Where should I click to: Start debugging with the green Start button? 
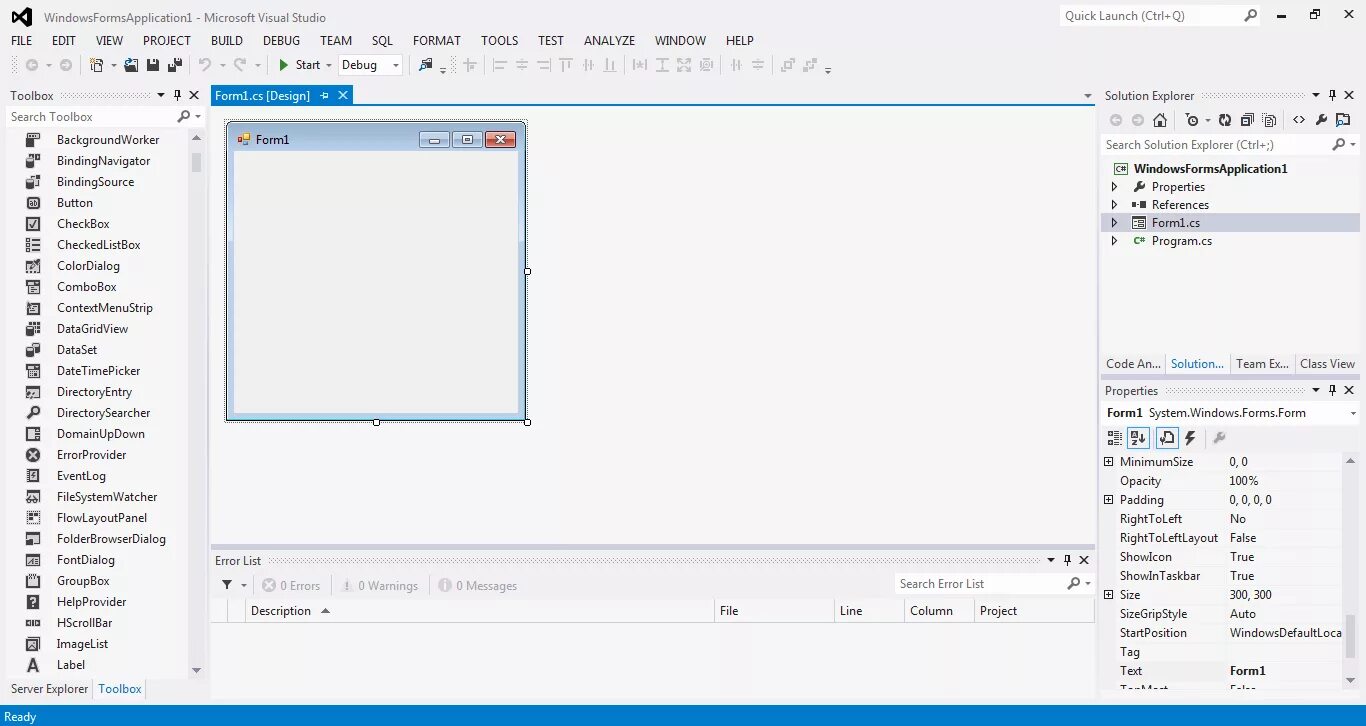point(299,65)
